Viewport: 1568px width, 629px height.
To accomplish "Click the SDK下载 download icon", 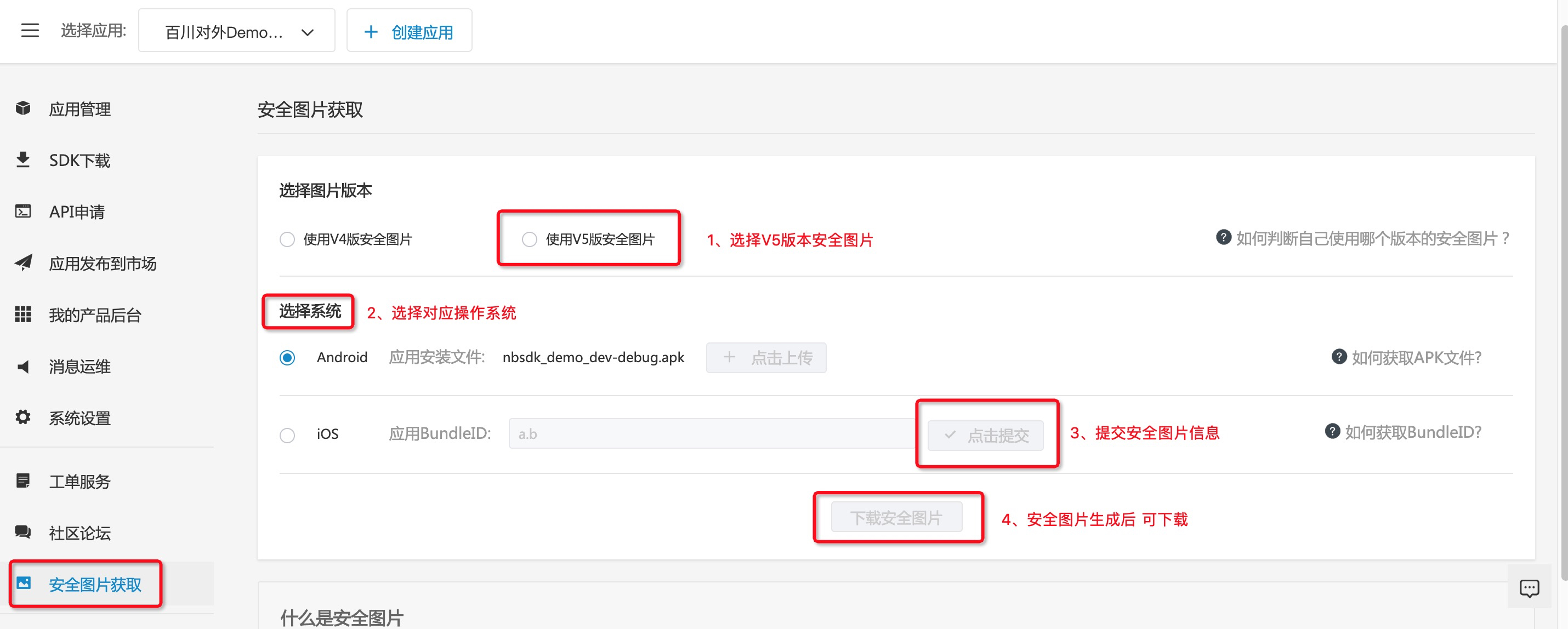I will coord(23,160).
